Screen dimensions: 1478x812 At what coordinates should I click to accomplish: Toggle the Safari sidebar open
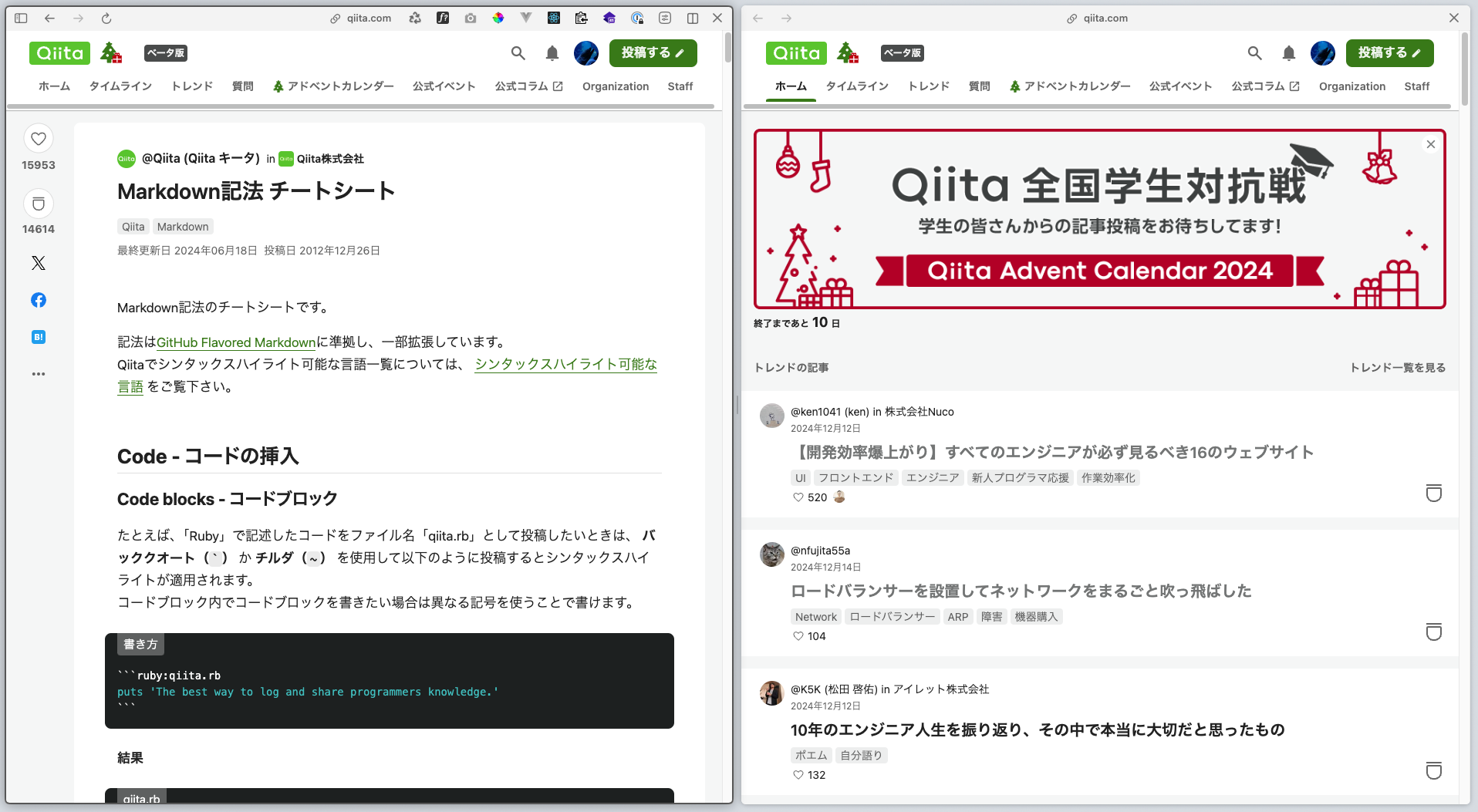coord(22,18)
